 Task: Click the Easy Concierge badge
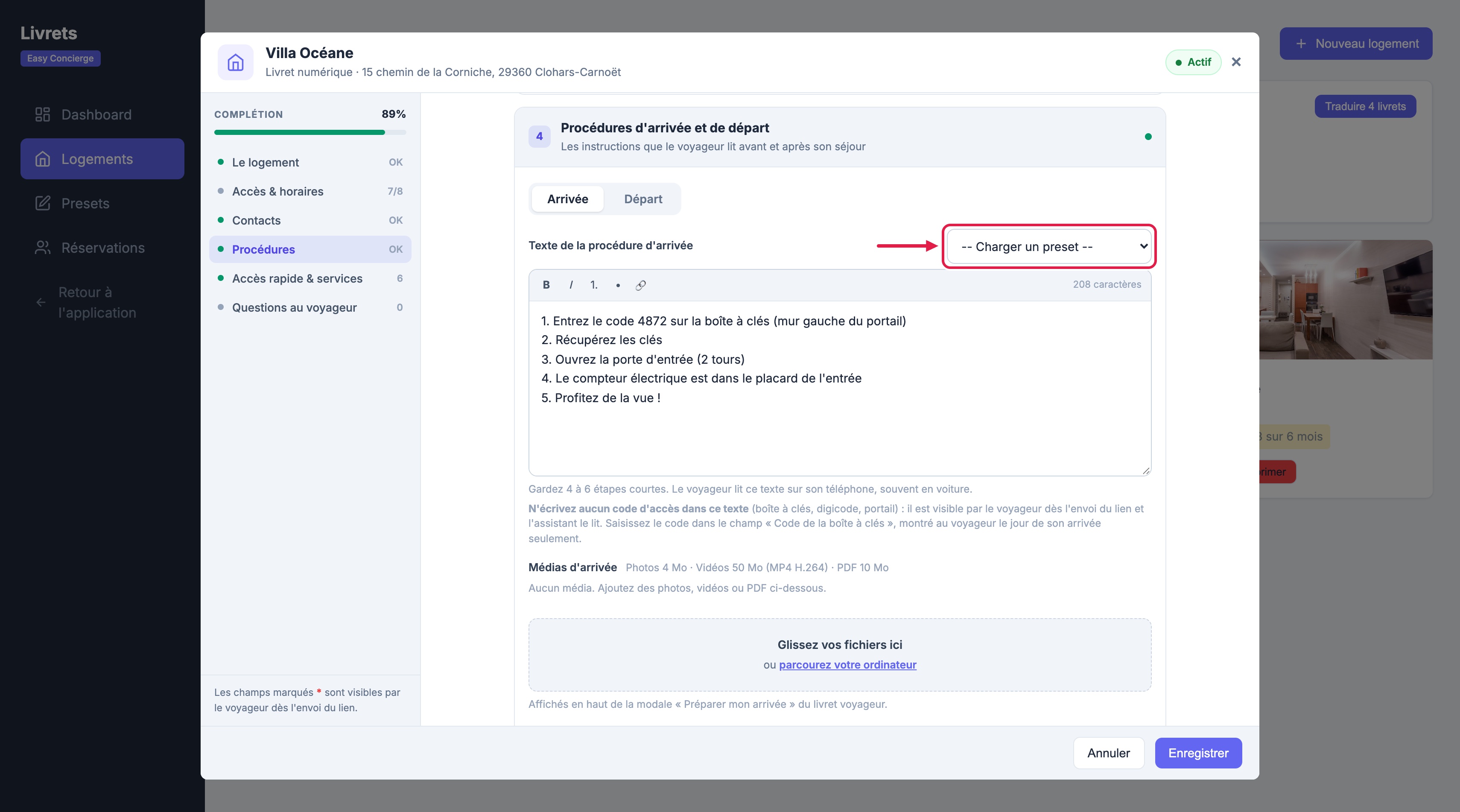[61, 58]
